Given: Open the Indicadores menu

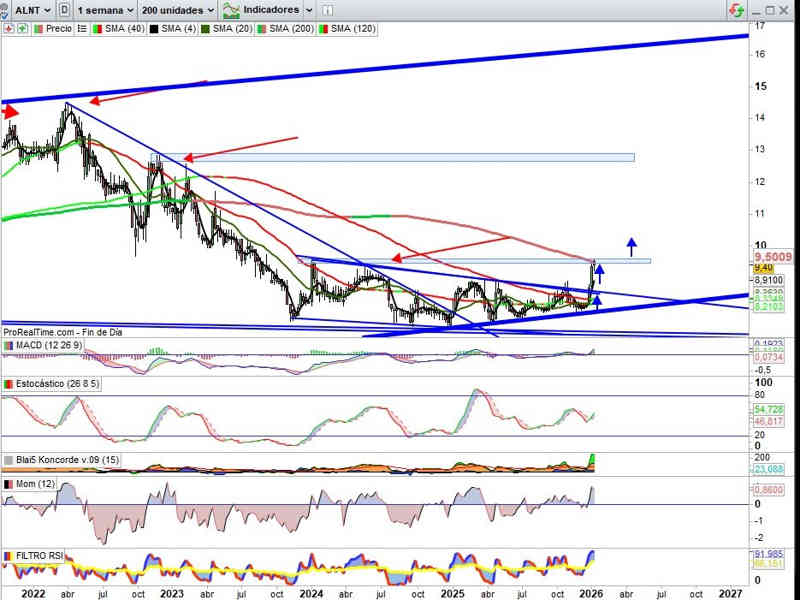Looking at the screenshot, I should 273,10.
